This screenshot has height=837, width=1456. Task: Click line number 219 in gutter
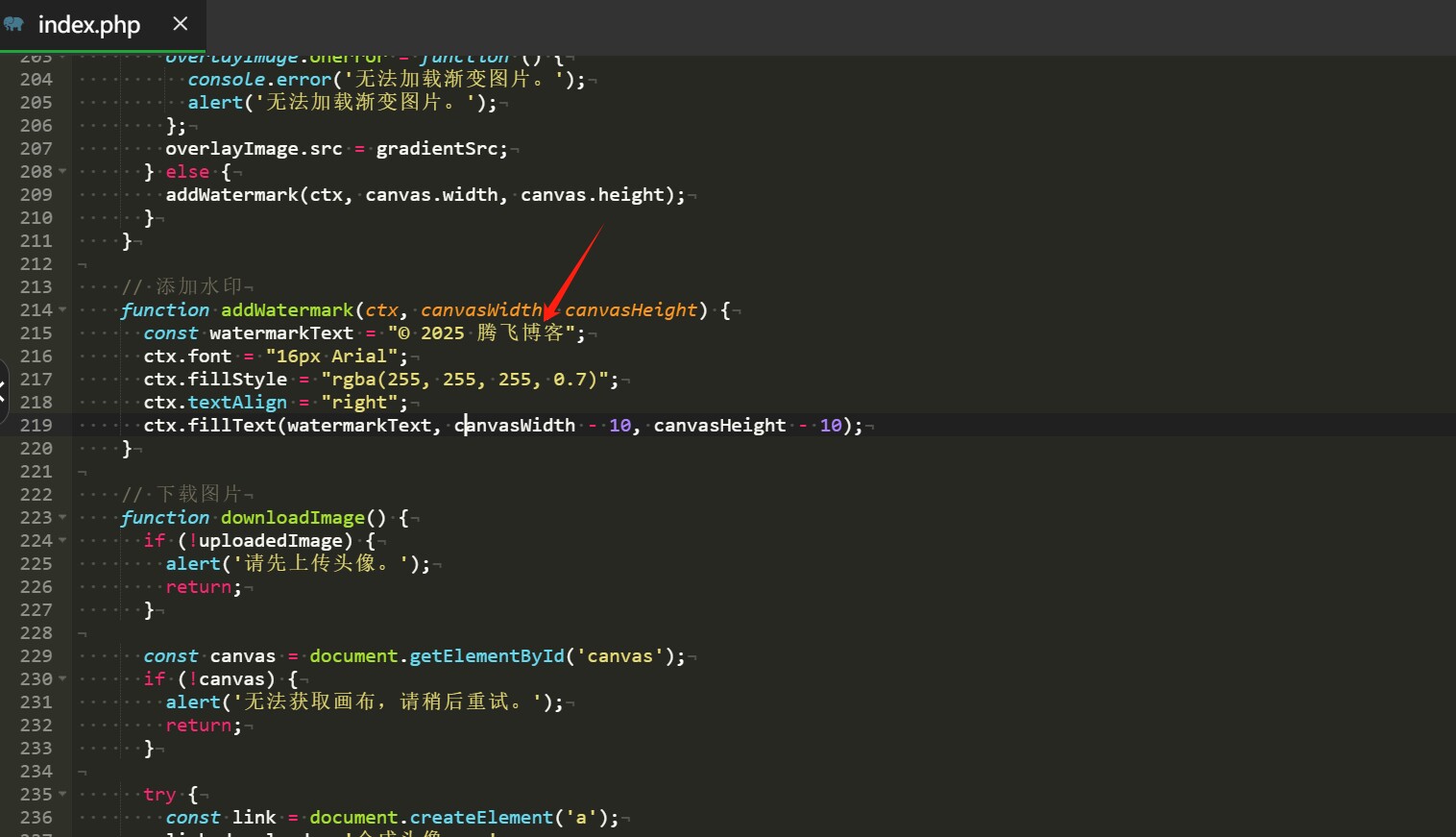[36, 426]
